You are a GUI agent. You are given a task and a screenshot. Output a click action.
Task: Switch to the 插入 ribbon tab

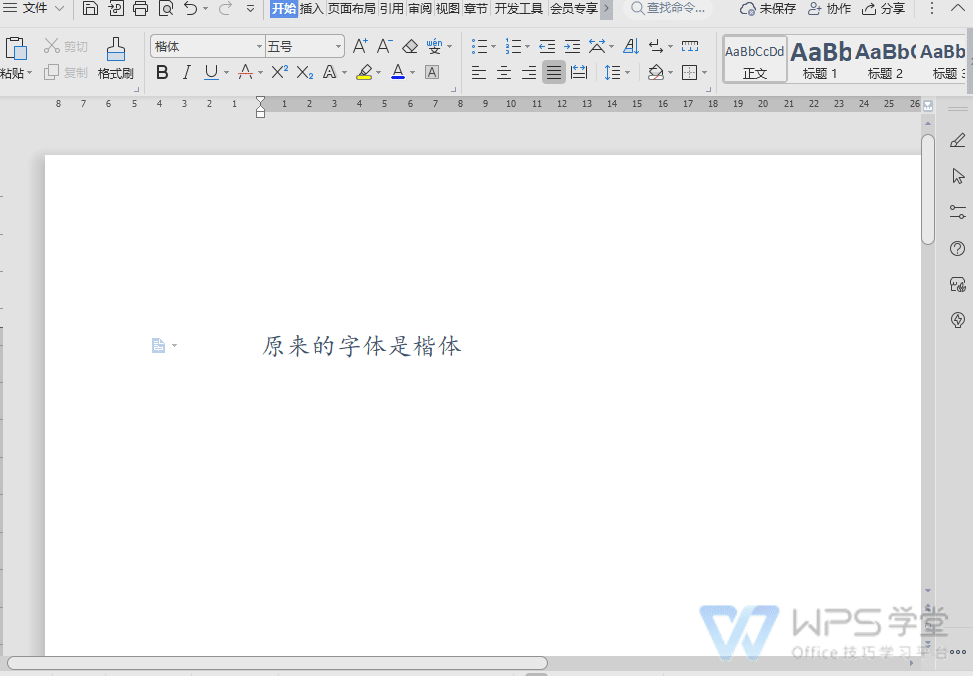[x=313, y=7]
